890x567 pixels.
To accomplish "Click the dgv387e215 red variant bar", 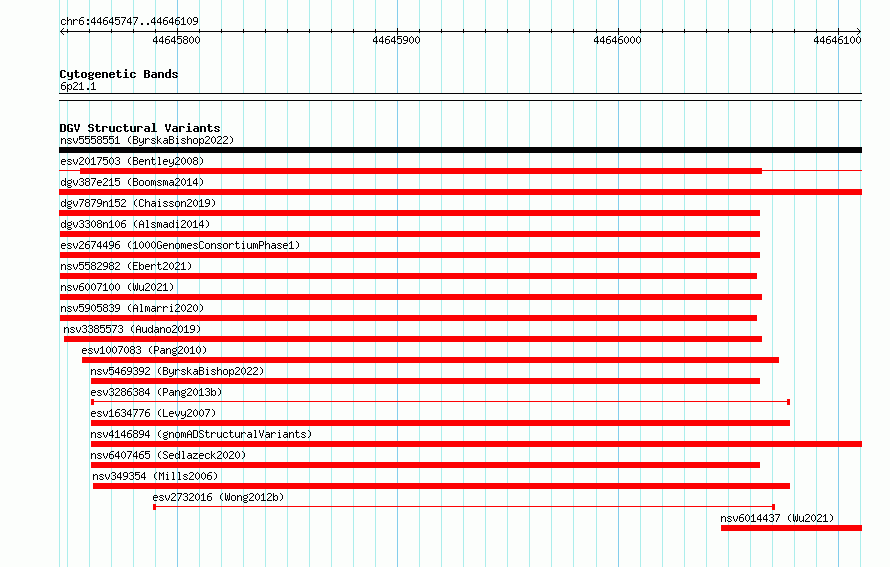I will tap(460, 192).
